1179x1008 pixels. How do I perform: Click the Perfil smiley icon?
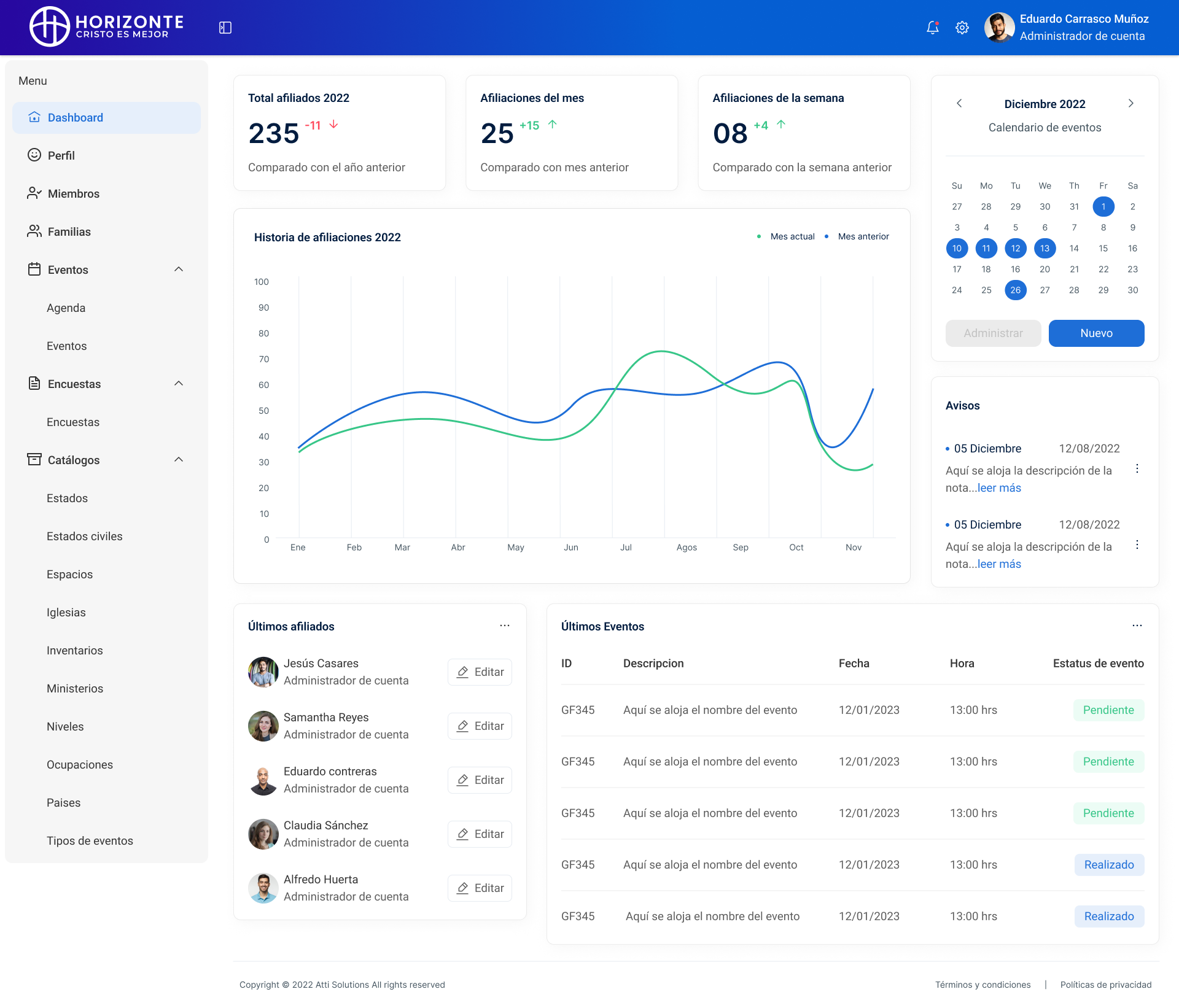click(34, 155)
